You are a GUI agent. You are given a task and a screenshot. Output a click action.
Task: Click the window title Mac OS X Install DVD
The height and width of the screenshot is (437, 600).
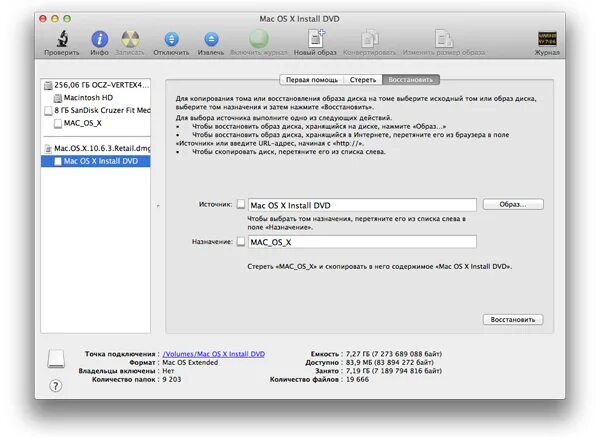[299, 19]
